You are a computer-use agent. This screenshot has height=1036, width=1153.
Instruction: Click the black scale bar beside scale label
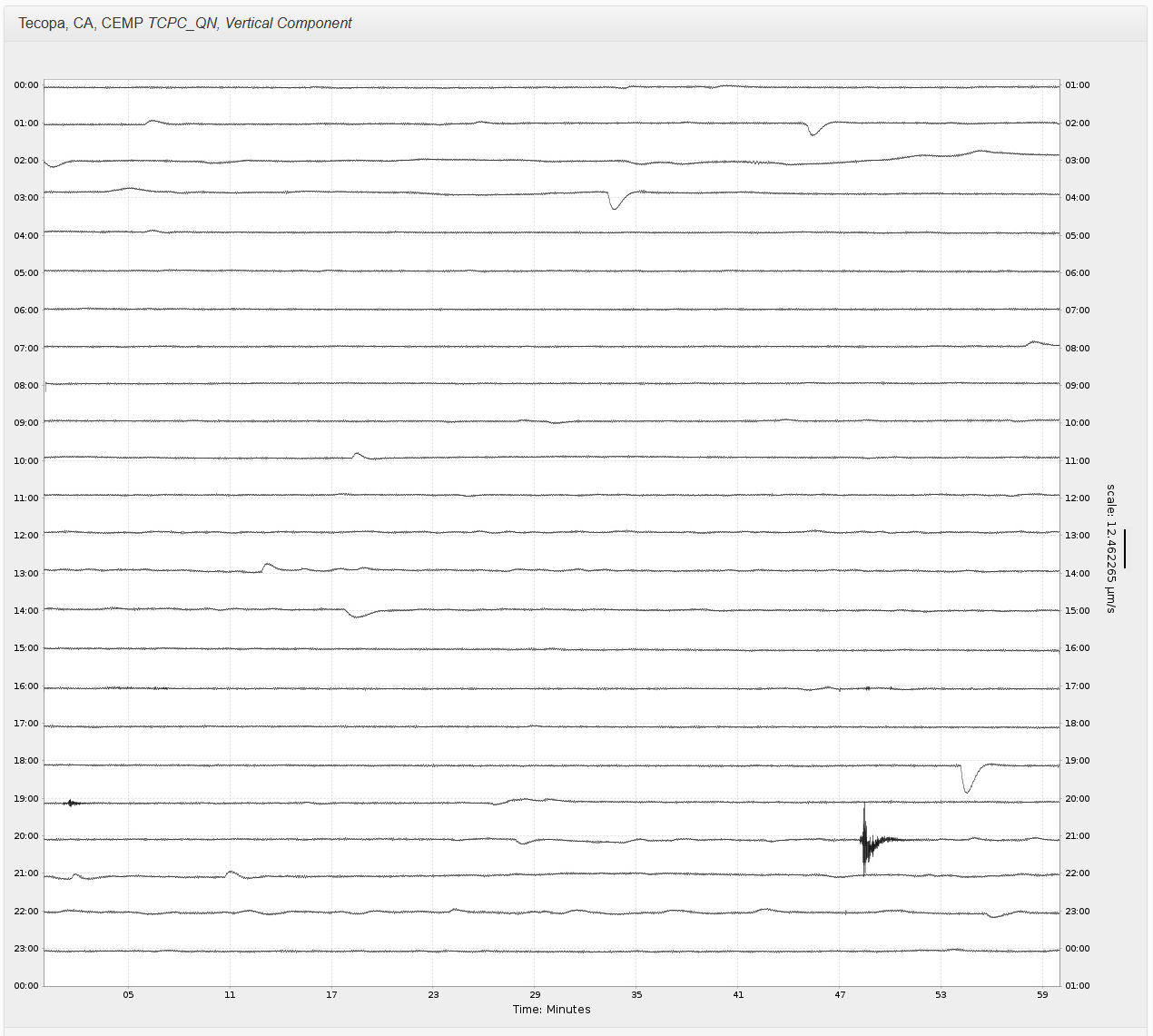pos(1125,549)
